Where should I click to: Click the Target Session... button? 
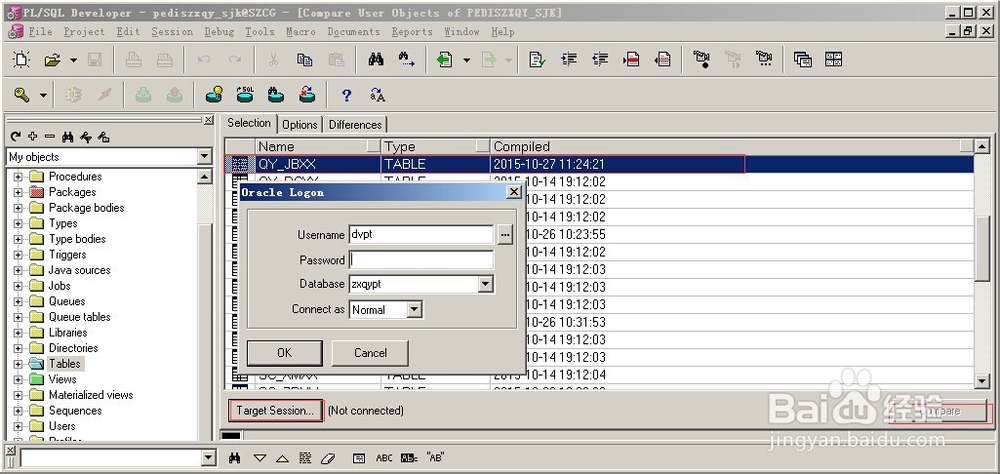pyautogui.click(x=276, y=410)
